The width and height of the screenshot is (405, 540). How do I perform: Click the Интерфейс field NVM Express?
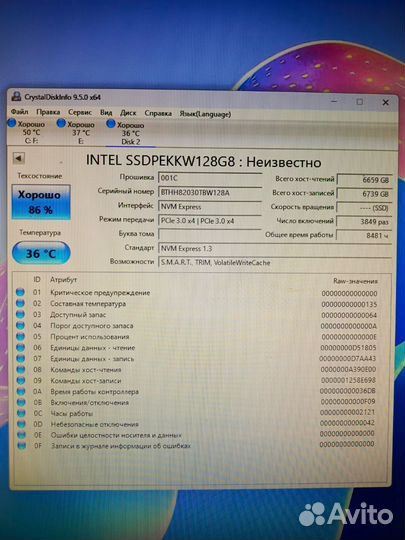[210, 207]
